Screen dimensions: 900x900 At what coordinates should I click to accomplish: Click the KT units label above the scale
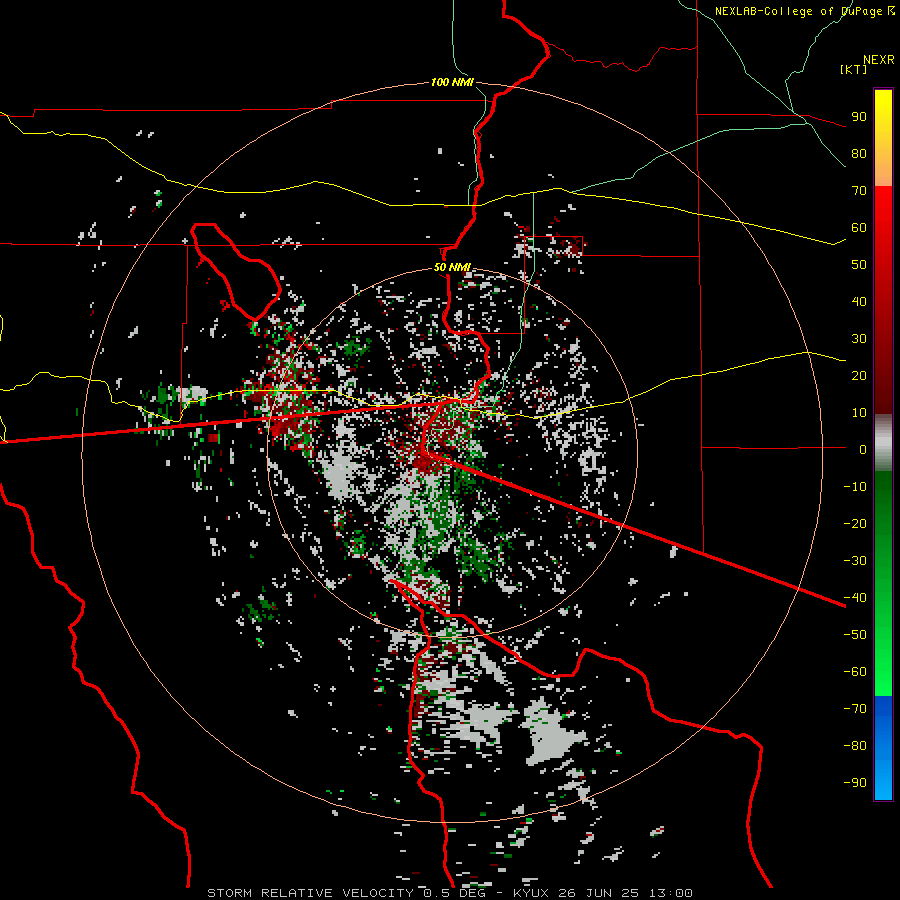click(853, 69)
